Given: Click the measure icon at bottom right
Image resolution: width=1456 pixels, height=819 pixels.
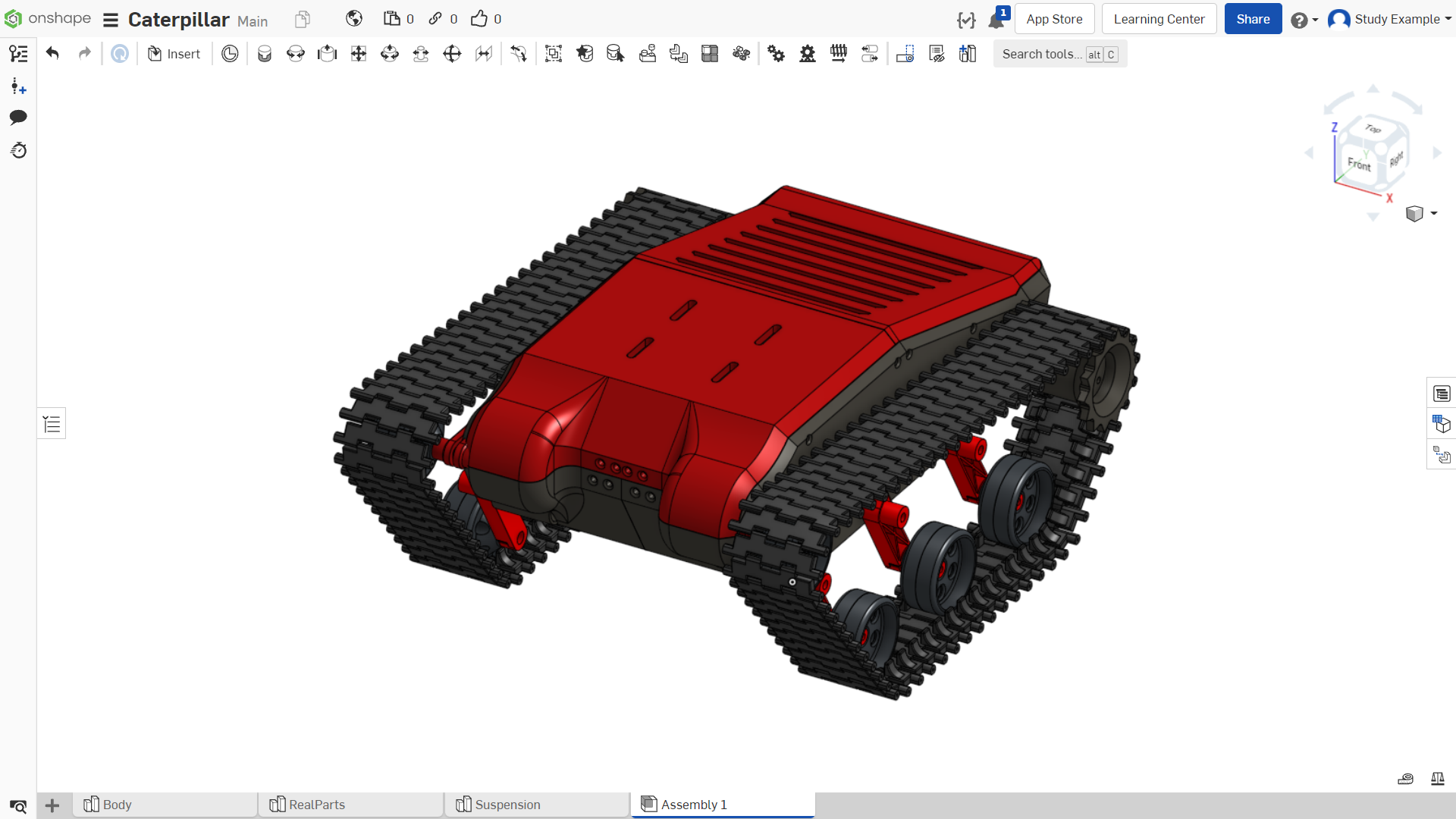Looking at the screenshot, I should pos(1405,779).
